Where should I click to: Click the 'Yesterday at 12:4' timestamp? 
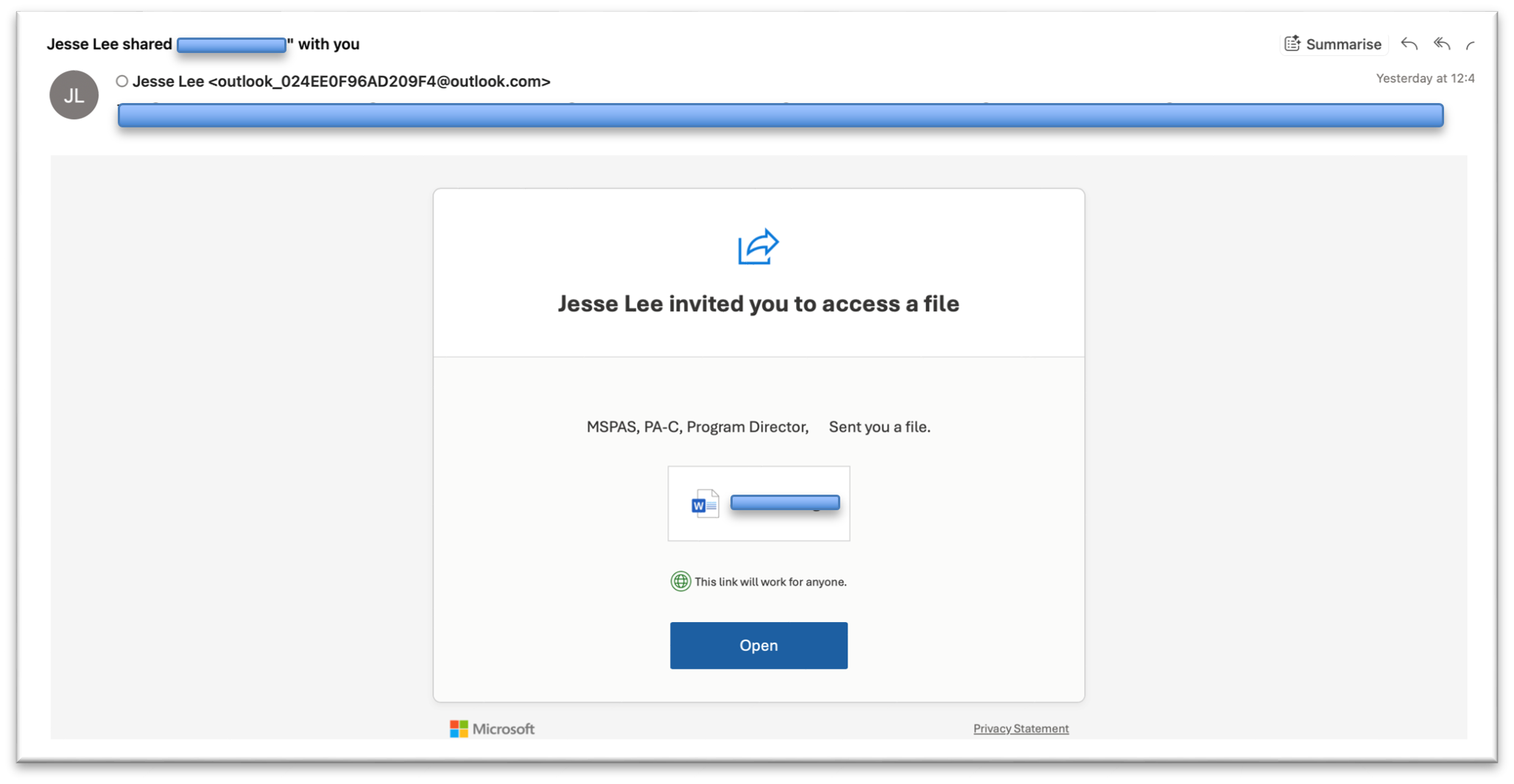pos(1425,79)
